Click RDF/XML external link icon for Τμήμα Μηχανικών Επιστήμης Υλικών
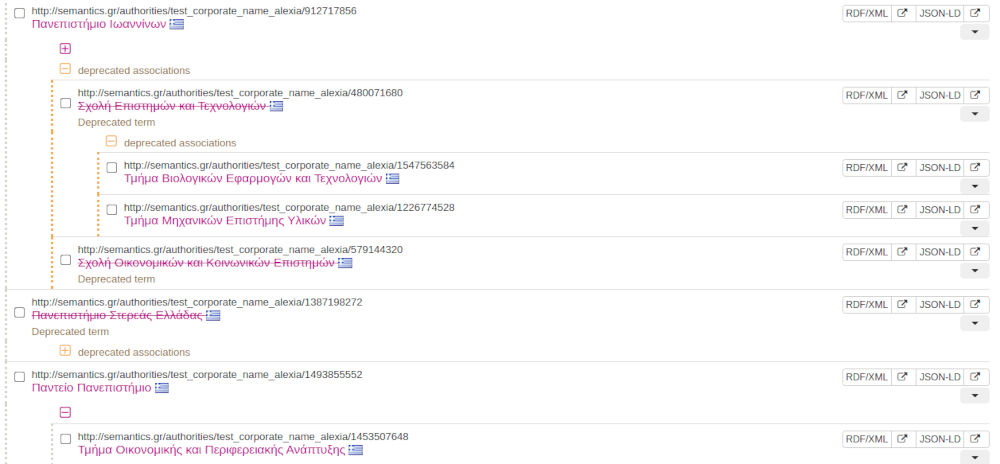The width and height of the screenshot is (1000, 464). coord(902,209)
